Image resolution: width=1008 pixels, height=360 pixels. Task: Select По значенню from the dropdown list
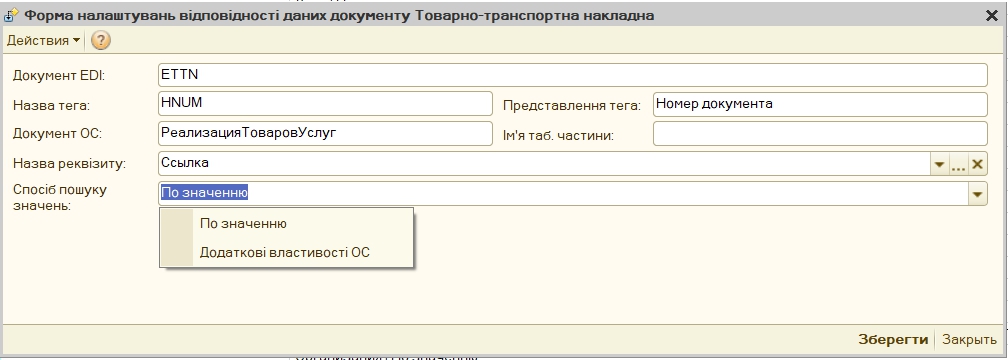coord(286,224)
